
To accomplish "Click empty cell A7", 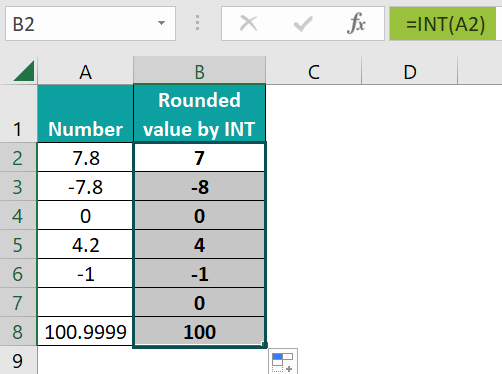I will (85, 302).
